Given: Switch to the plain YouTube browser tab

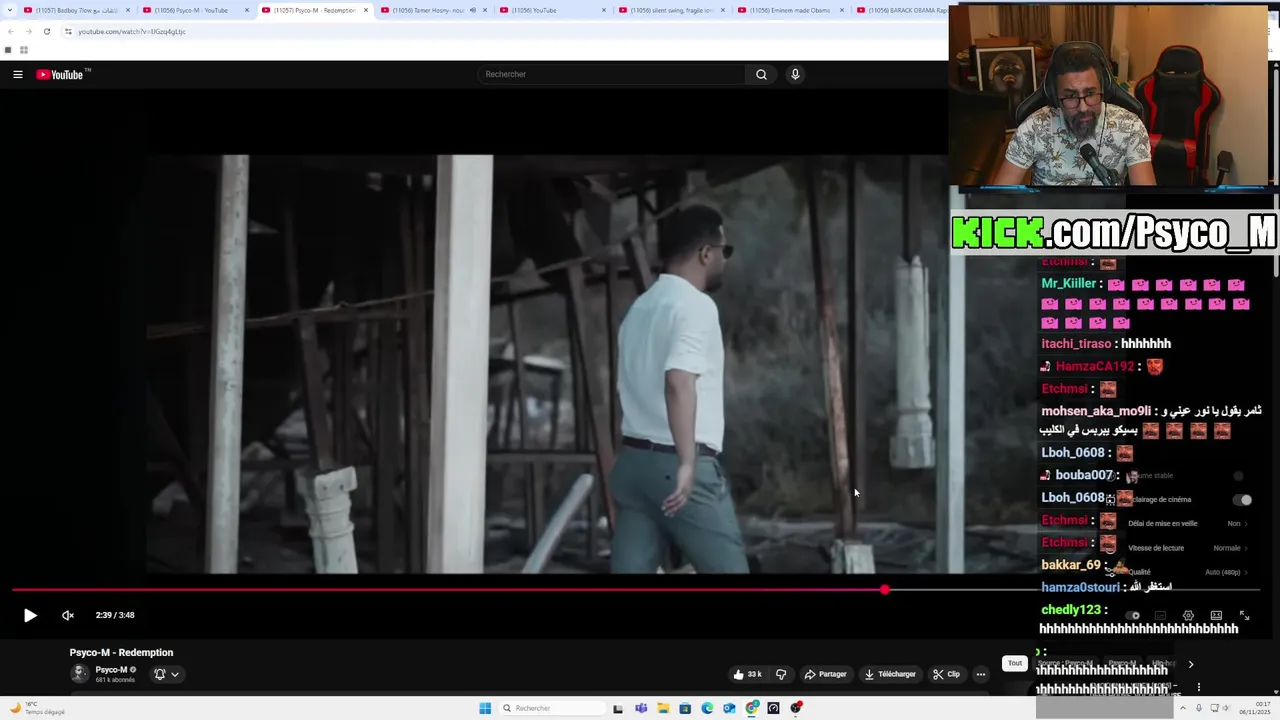Looking at the screenshot, I should (x=552, y=10).
